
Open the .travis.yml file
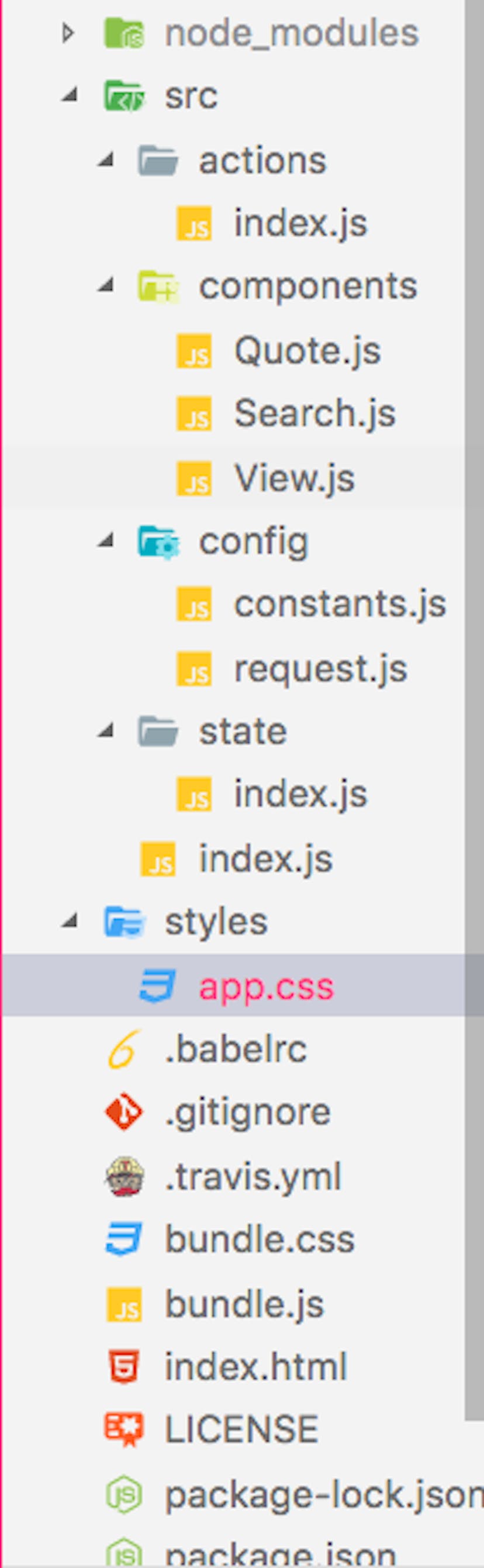click(253, 1177)
